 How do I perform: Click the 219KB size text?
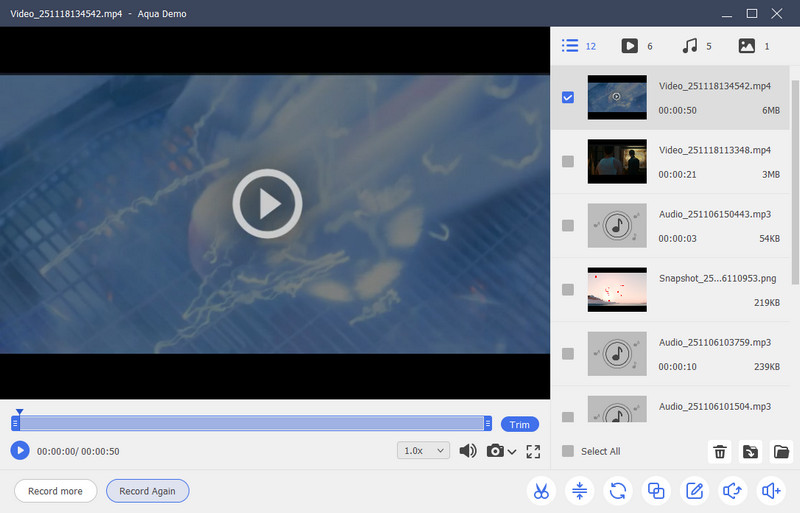click(767, 303)
